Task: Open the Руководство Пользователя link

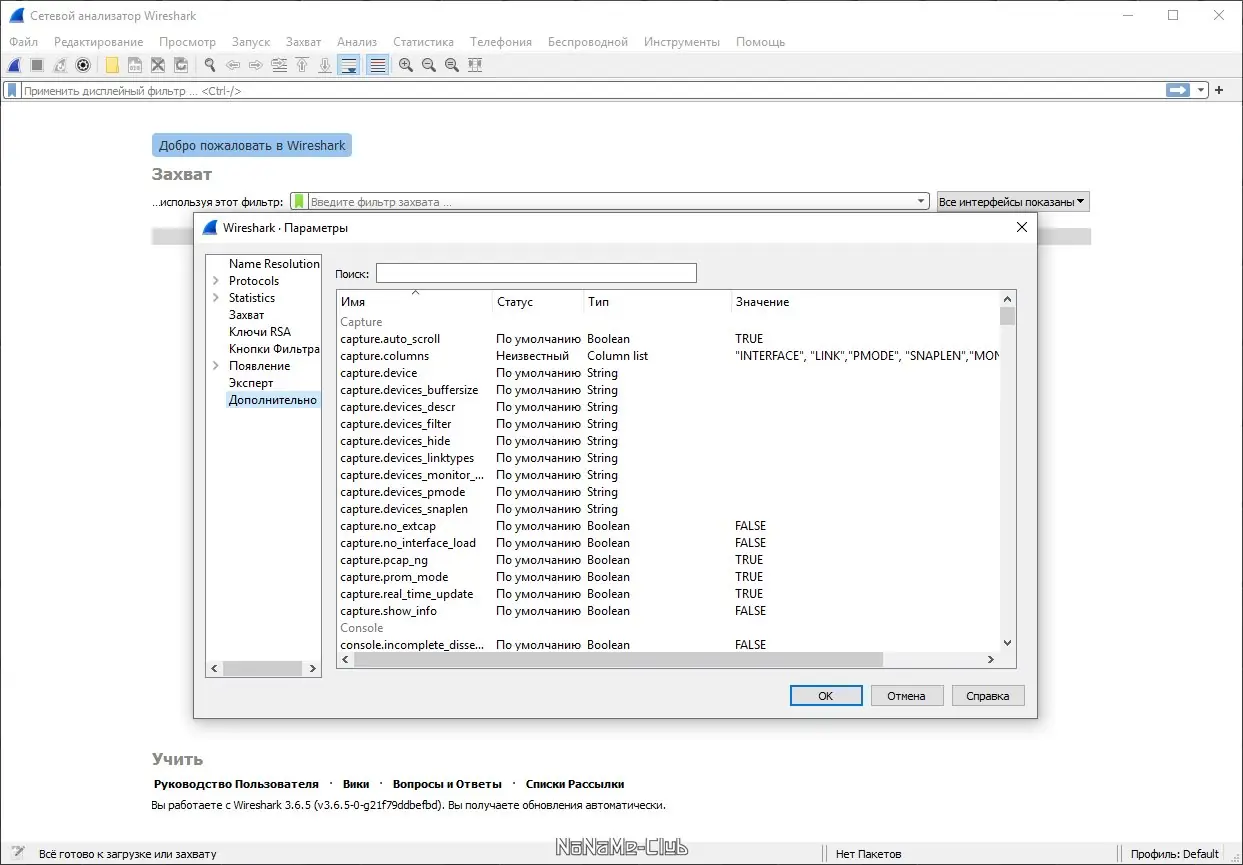Action: [236, 784]
